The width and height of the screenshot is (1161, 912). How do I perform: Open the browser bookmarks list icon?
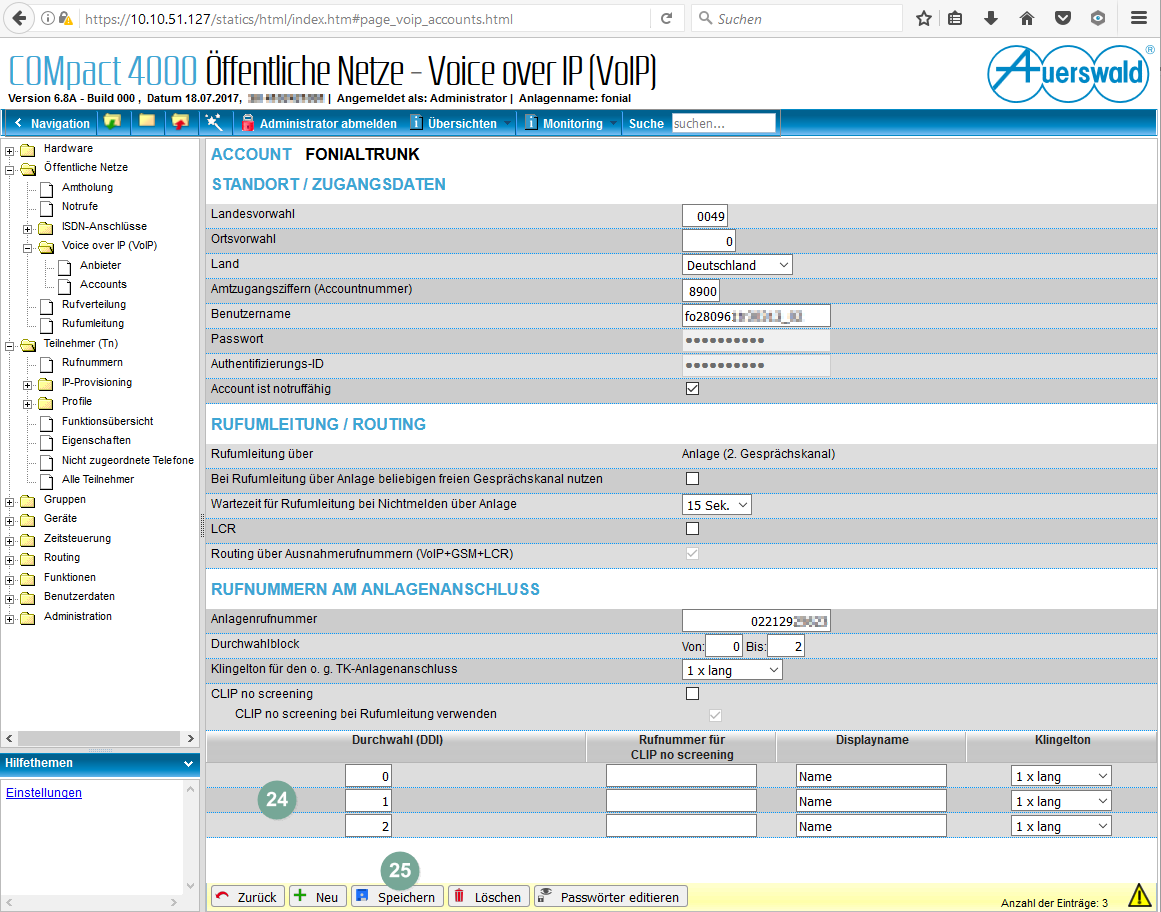(955, 19)
